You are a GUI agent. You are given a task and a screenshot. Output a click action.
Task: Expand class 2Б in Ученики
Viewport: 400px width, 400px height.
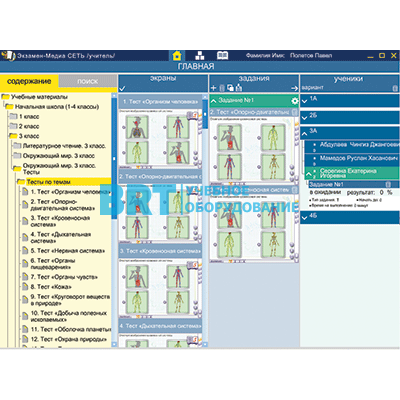click(304, 117)
